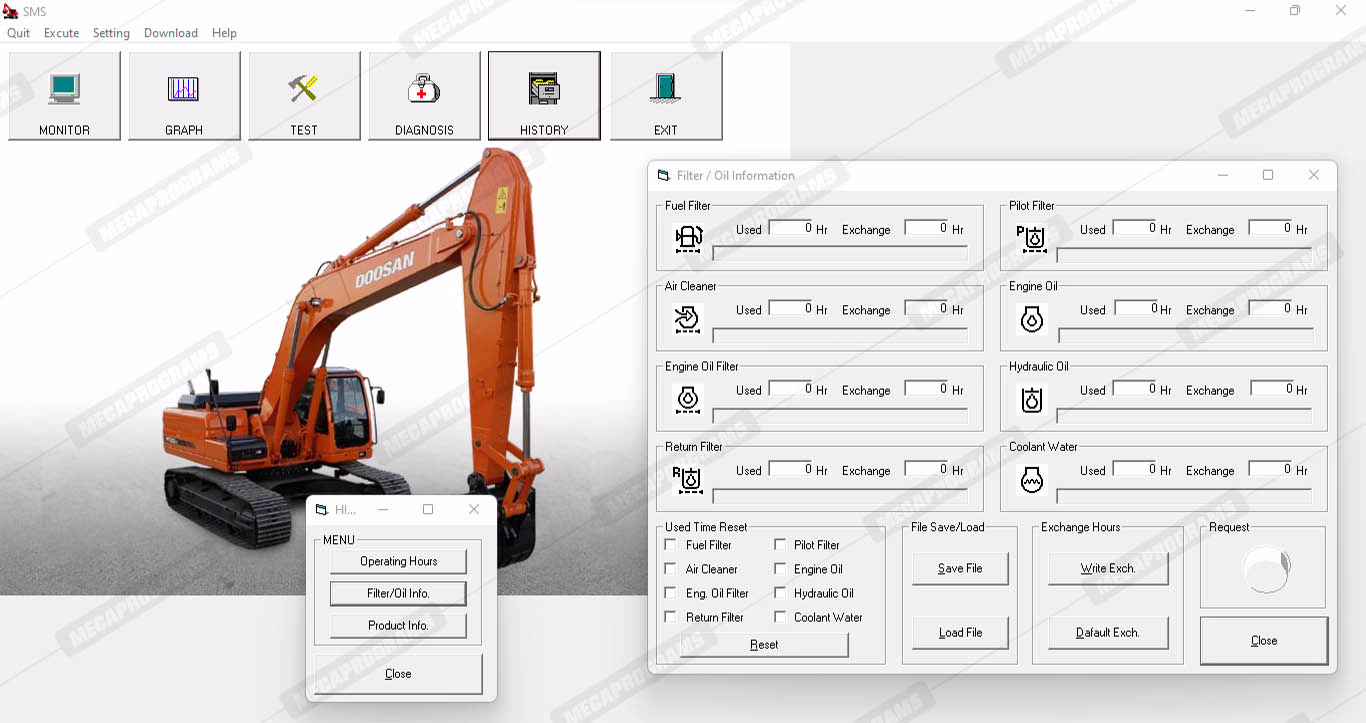1366x723 pixels.
Task: Click the Write Exch. button
Action: point(1107,569)
